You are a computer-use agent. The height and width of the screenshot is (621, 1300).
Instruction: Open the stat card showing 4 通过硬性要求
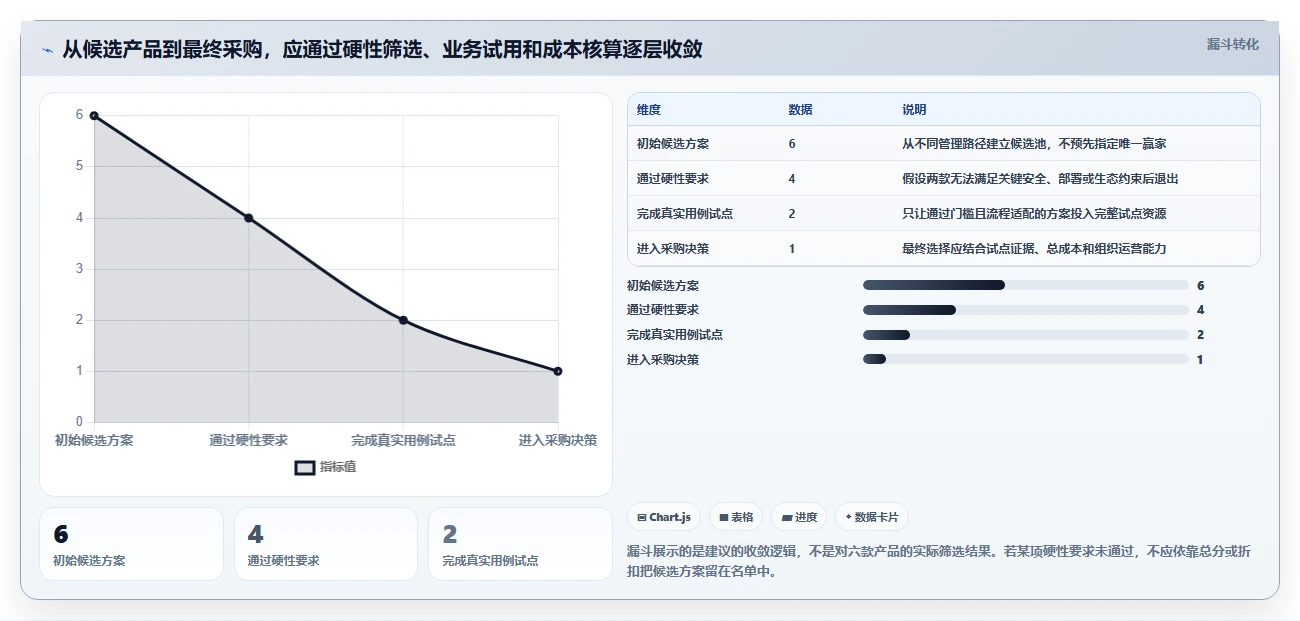325,544
